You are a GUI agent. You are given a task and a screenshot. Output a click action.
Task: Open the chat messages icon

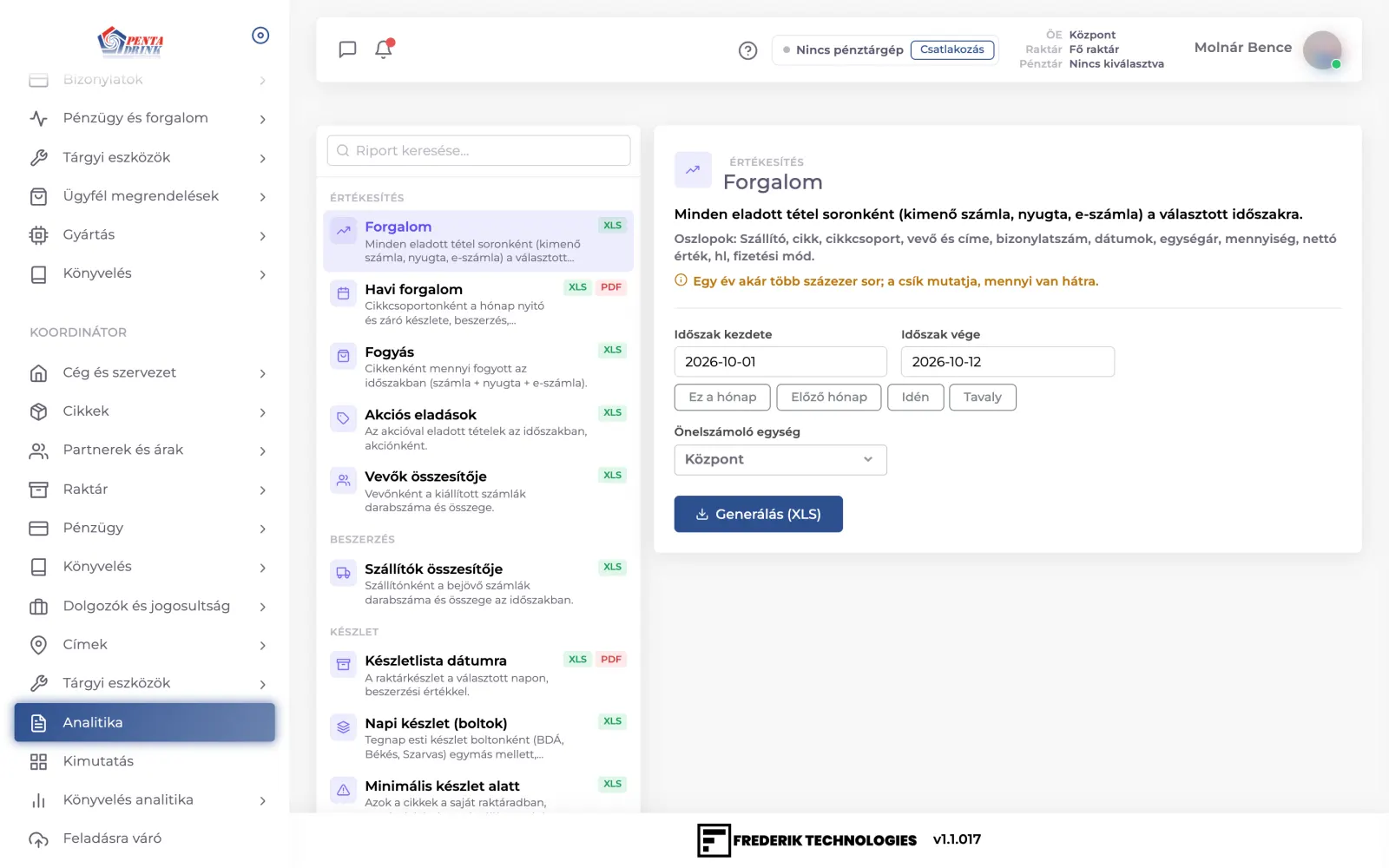coord(347,49)
